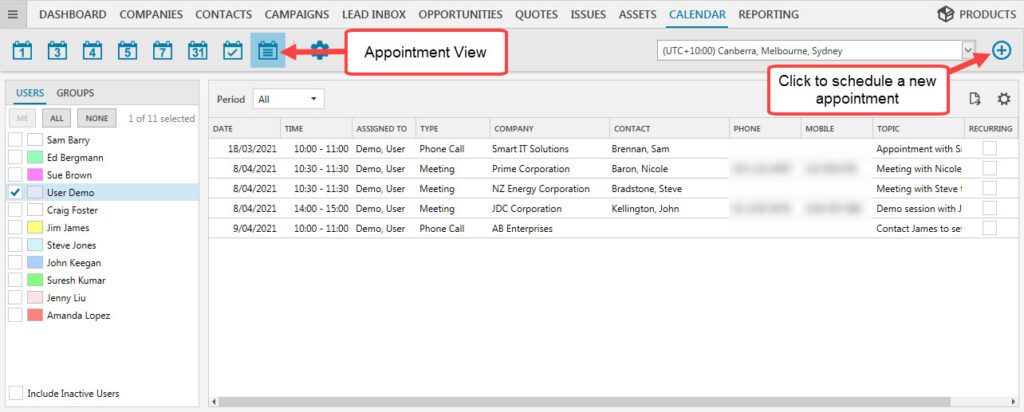The width and height of the screenshot is (1024, 412).
Task: Open the task view calendar icon with checkmark
Action: [232, 50]
